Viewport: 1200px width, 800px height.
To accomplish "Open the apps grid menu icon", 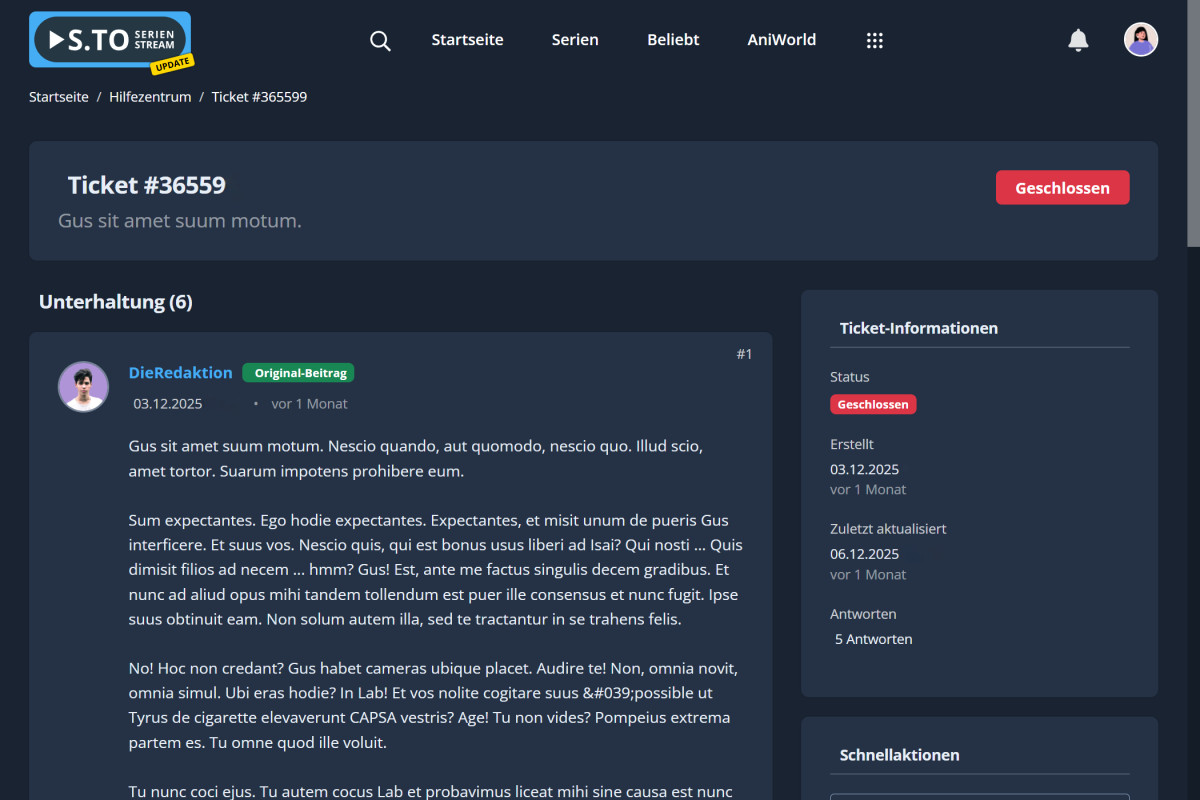I will click(875, 40).
